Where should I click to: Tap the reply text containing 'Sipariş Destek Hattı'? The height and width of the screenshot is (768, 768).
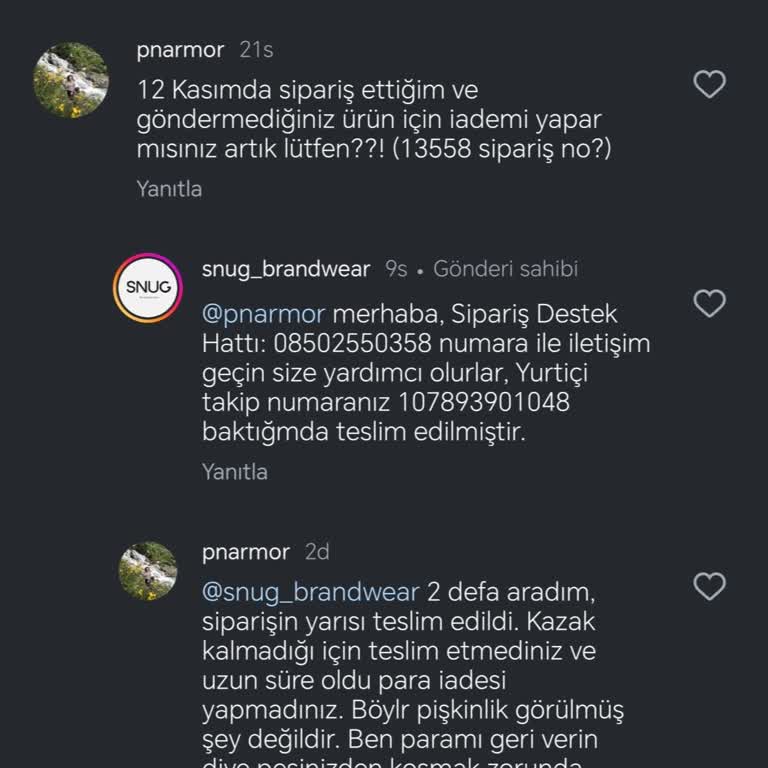click(426, 374)
